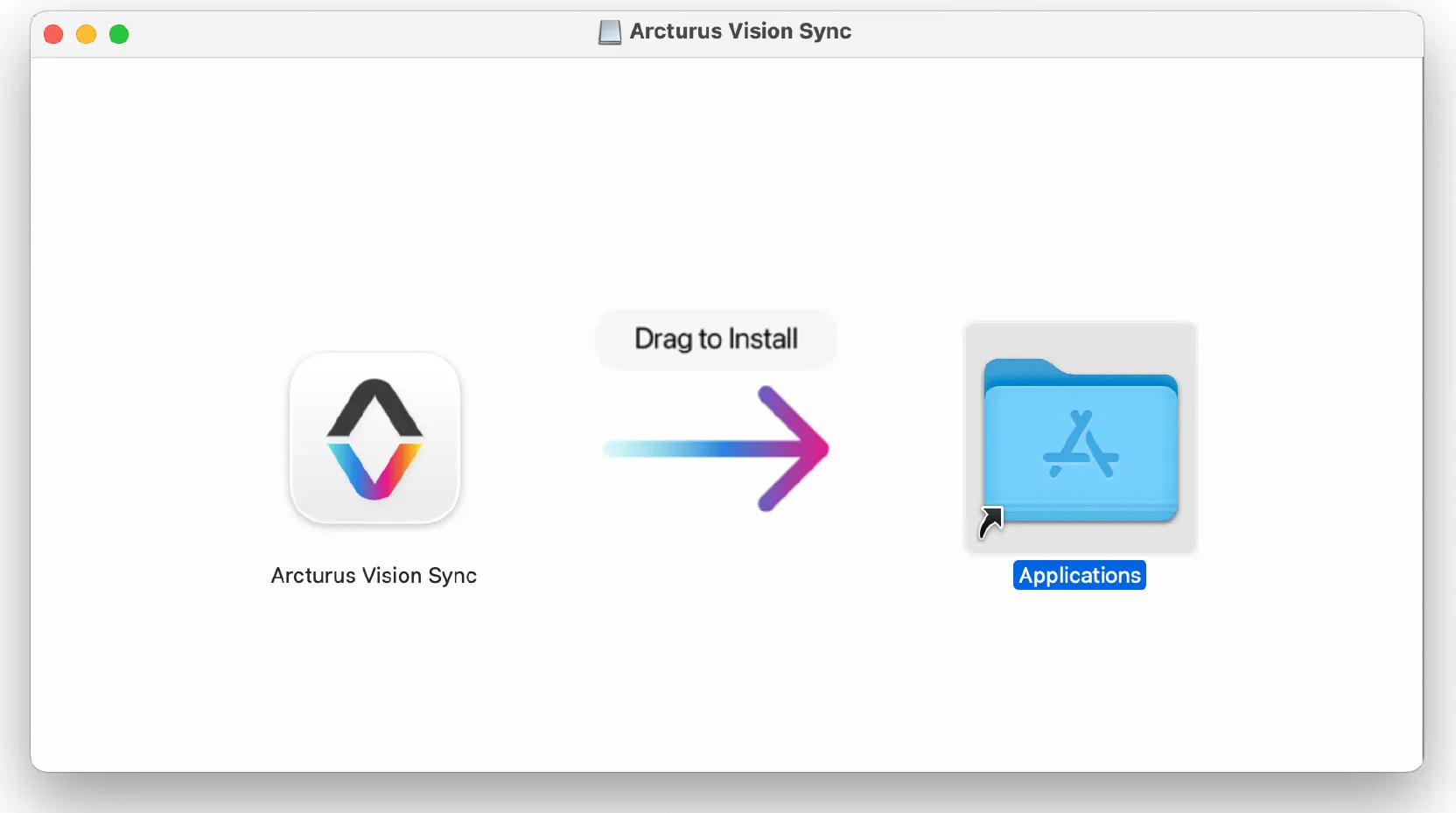Click the Arcturus Vision Sync window title text
The width and height of the screenshot is (1456, 813).
click(x=740, y=32)
